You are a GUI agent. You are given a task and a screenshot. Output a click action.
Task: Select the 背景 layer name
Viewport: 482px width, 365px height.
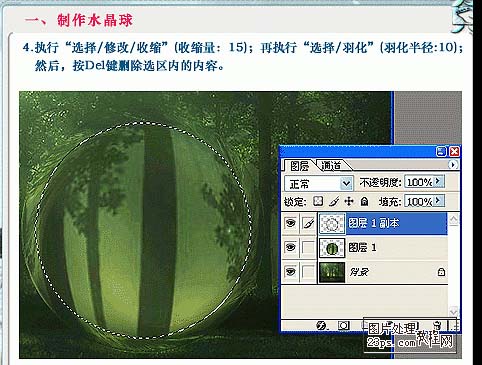coord(359,272)
